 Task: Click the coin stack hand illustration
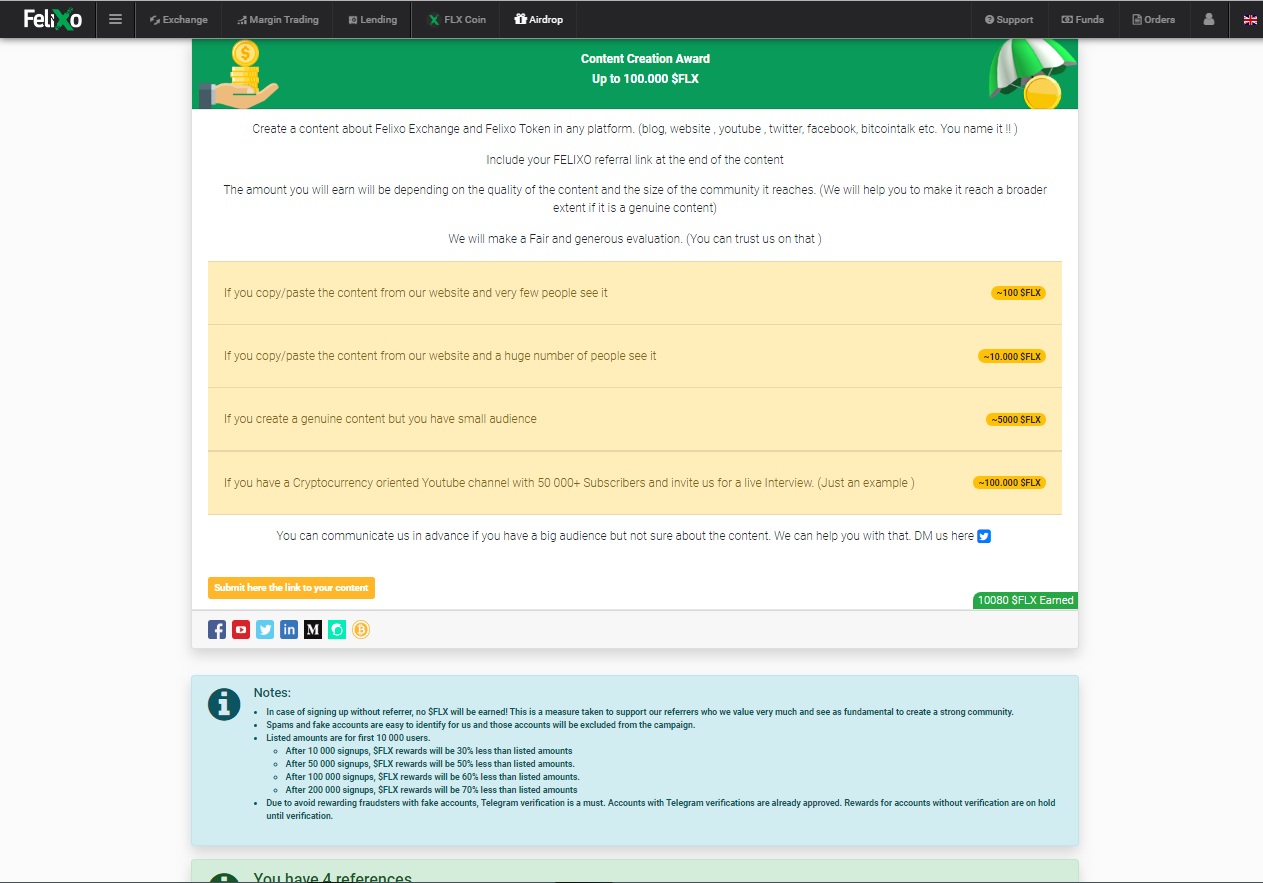pyautogui.click(x=238, y=74)
